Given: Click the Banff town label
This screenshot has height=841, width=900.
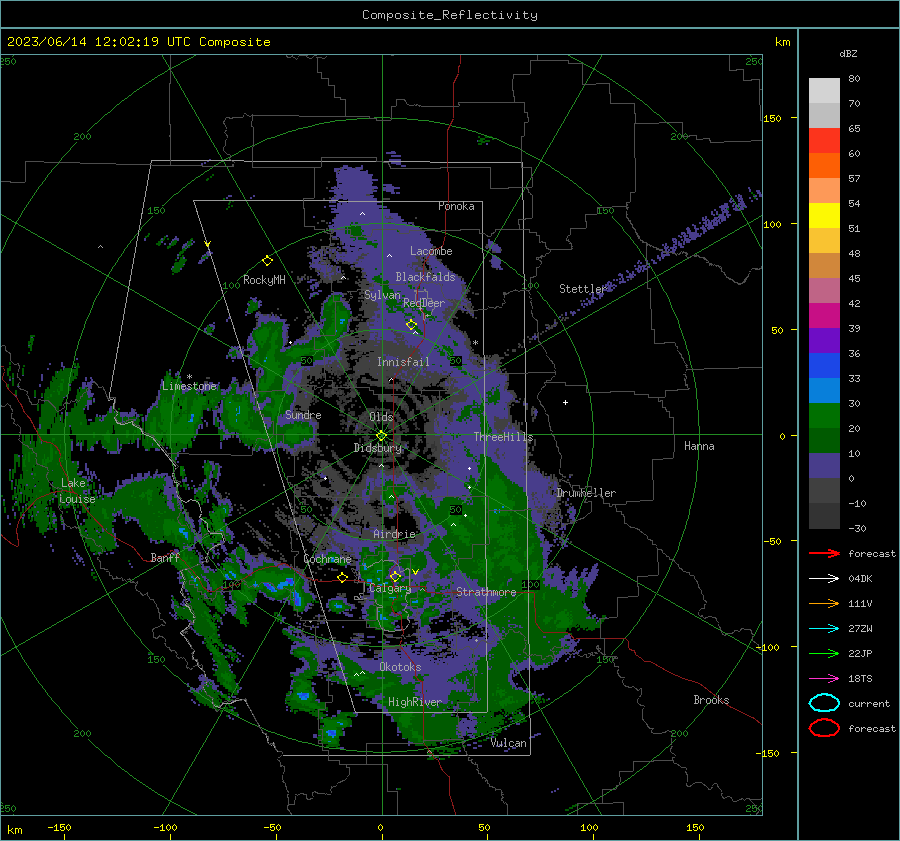Looking at the screenshot, I should pos(165,557).
